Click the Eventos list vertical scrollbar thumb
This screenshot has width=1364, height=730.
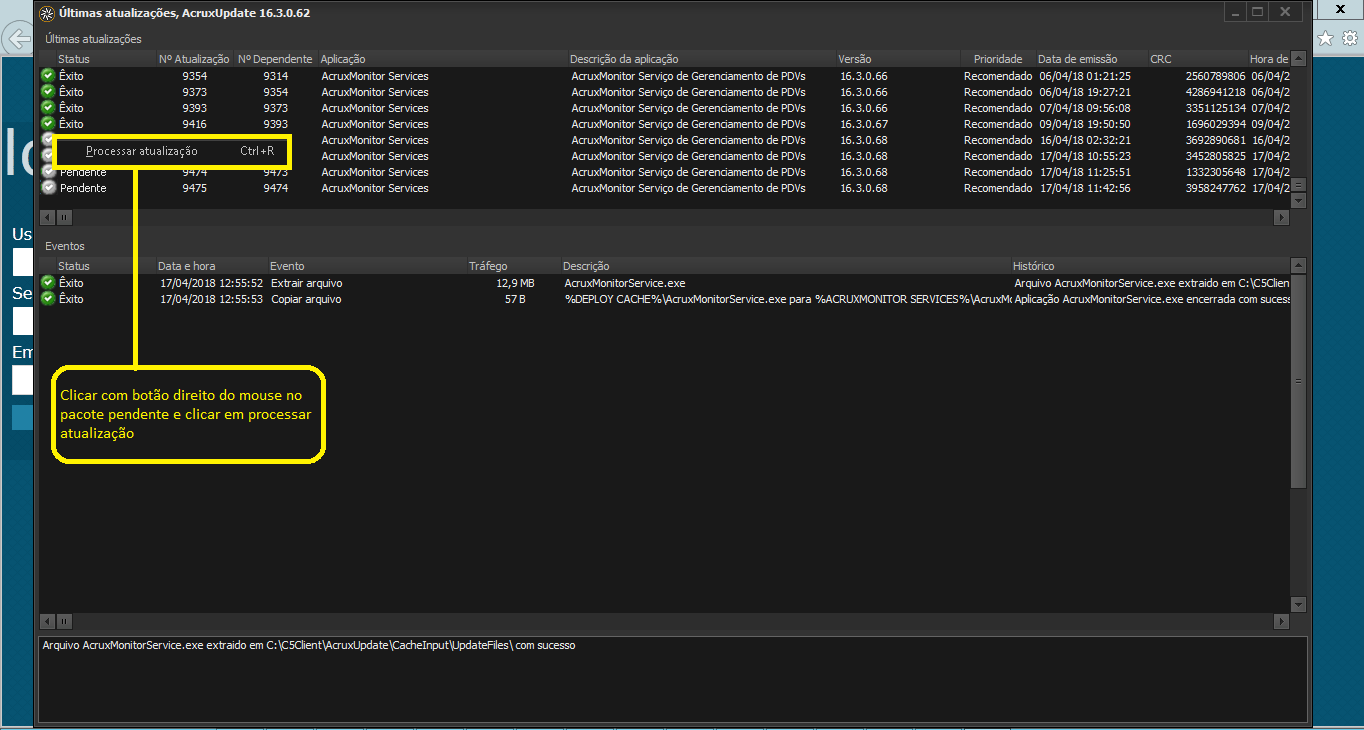1298,381
